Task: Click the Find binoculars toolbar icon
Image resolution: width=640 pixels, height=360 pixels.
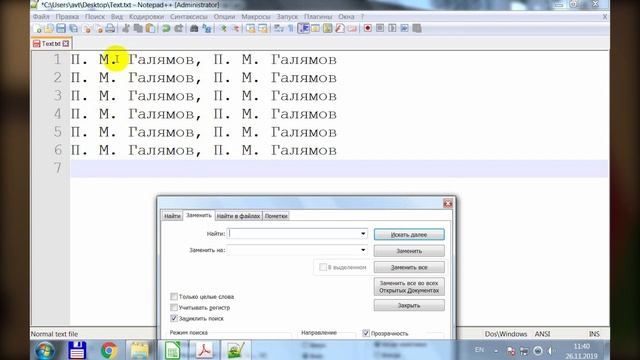Action: point(194,29)
